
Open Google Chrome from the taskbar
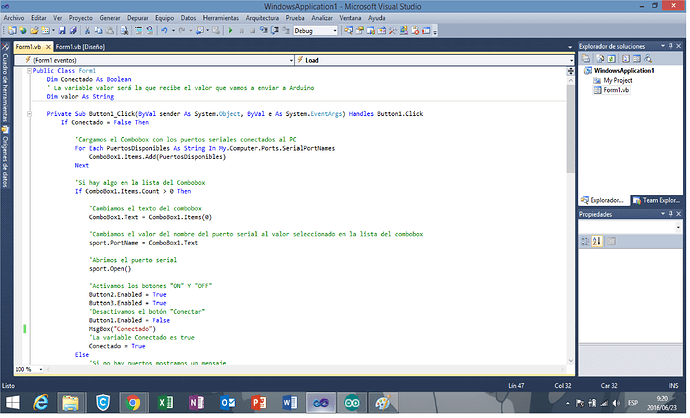point(133,405)
